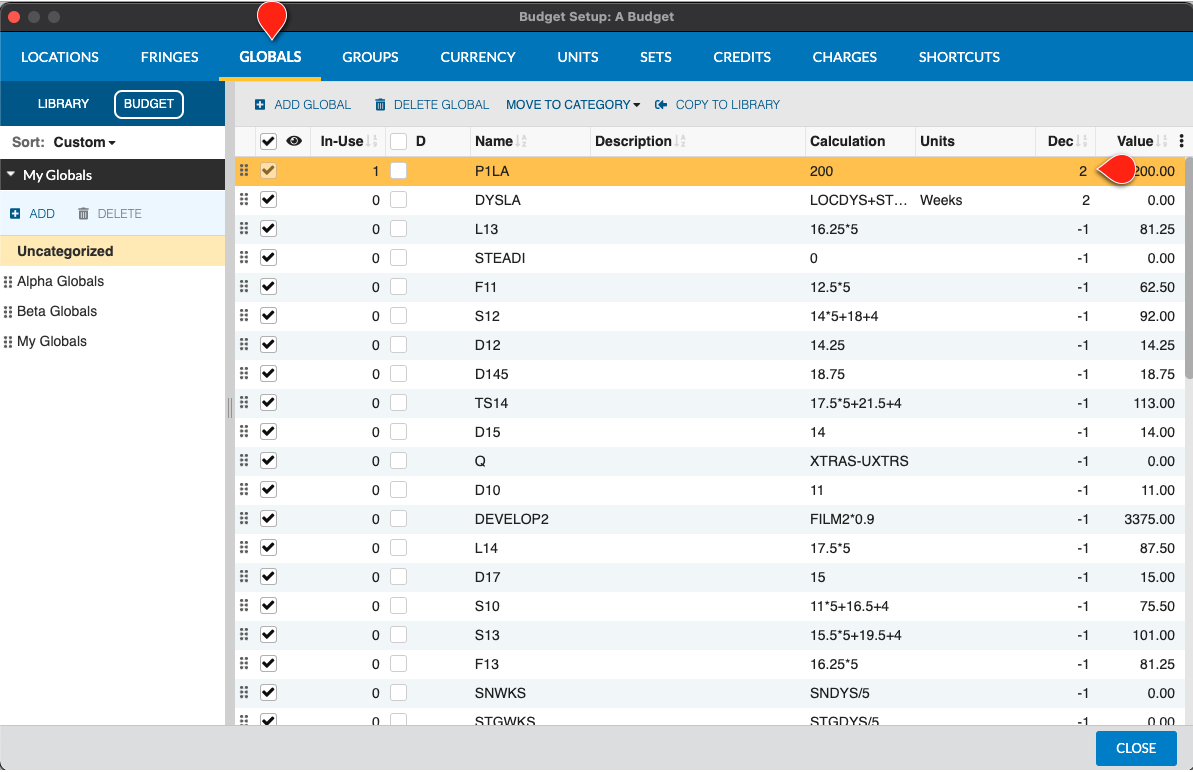Image resolution: width=1193 pixels, height=772 pixels.
Task: Check the D checkbox for P1LA
Action: (398, 171)
